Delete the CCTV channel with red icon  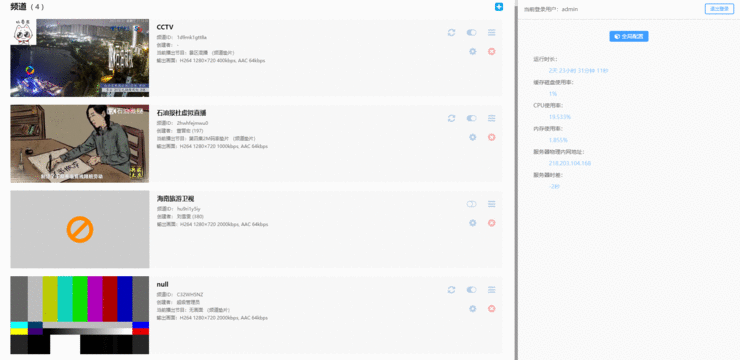point(492,51)
